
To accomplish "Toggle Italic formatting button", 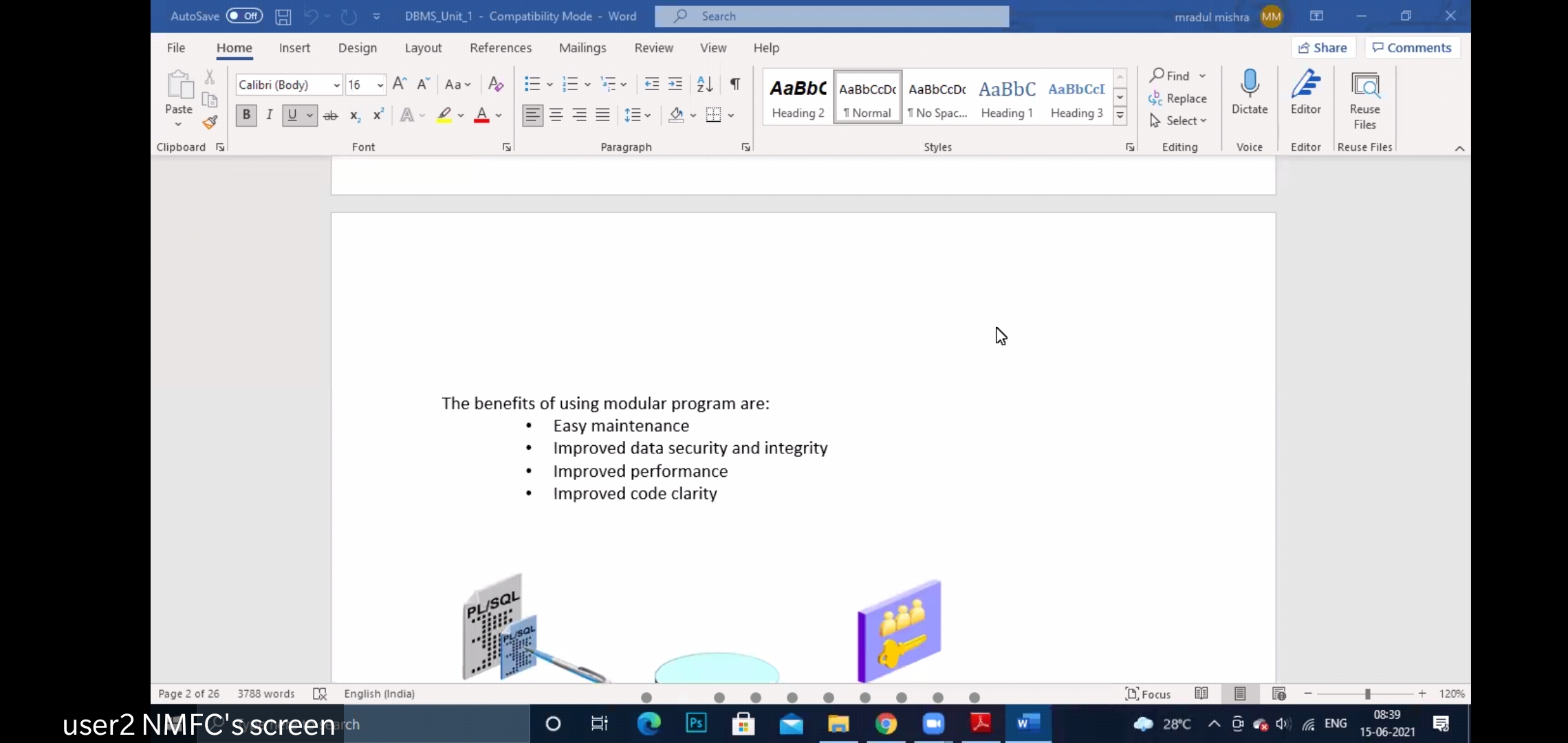I will (x=270, y=115).
